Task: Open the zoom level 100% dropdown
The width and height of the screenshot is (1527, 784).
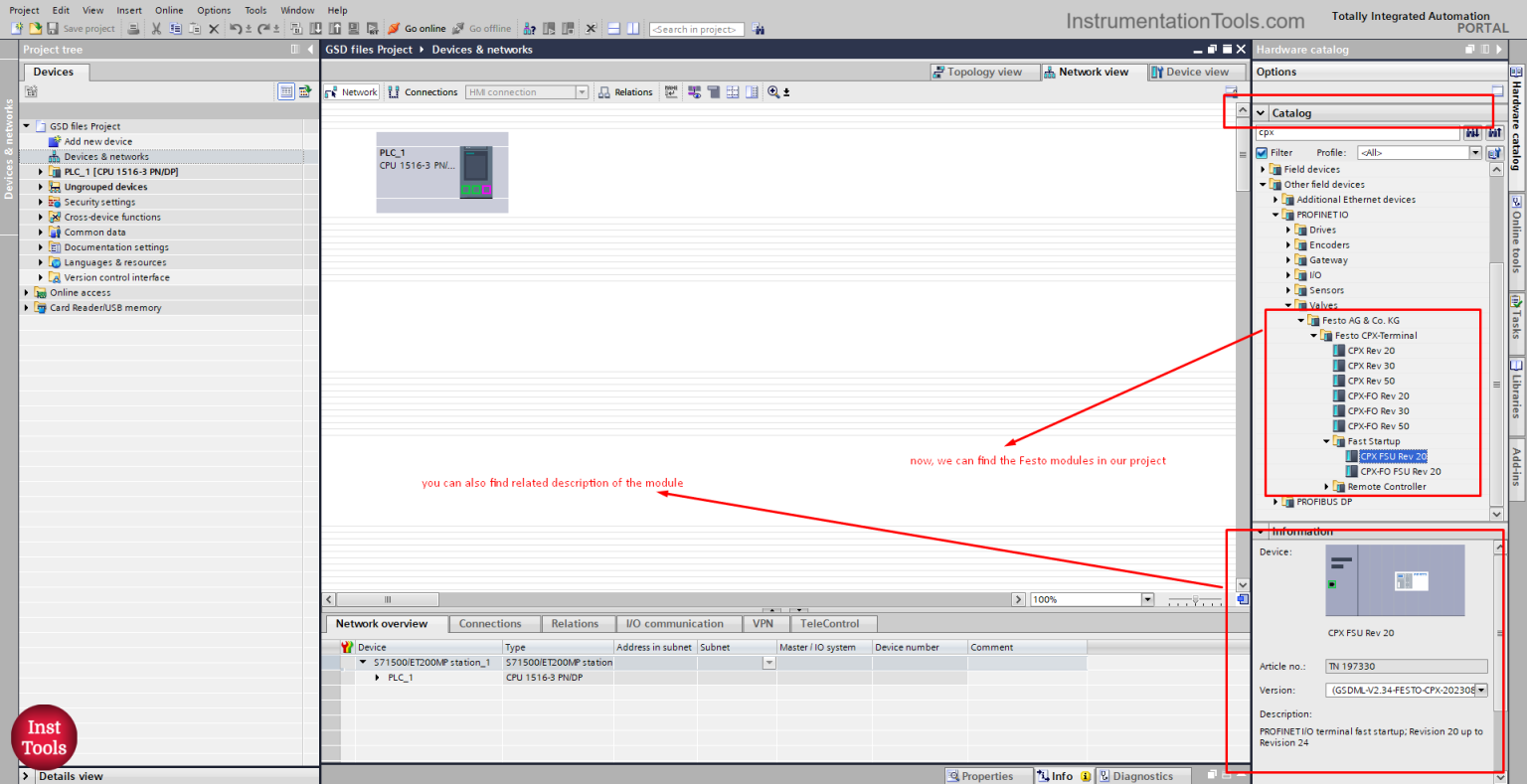Action: tap(1146, 599)
